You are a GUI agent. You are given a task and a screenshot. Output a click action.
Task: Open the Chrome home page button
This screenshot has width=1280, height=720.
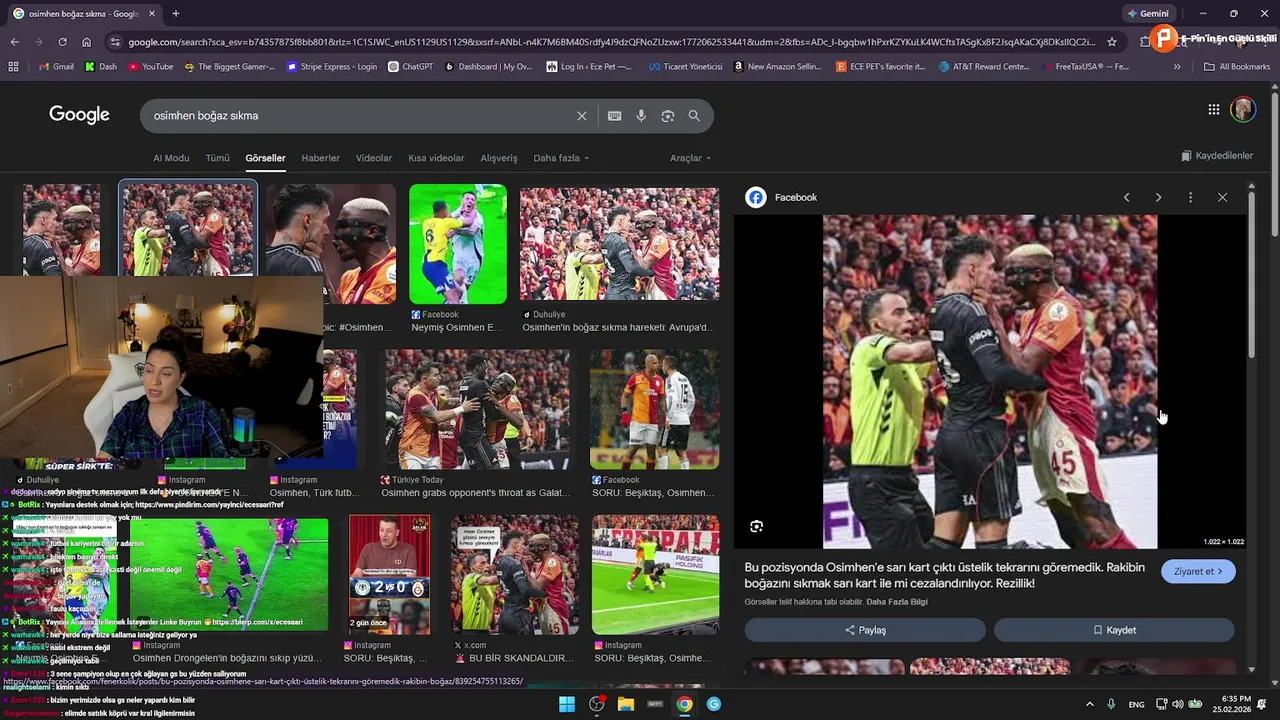(86, 42)
